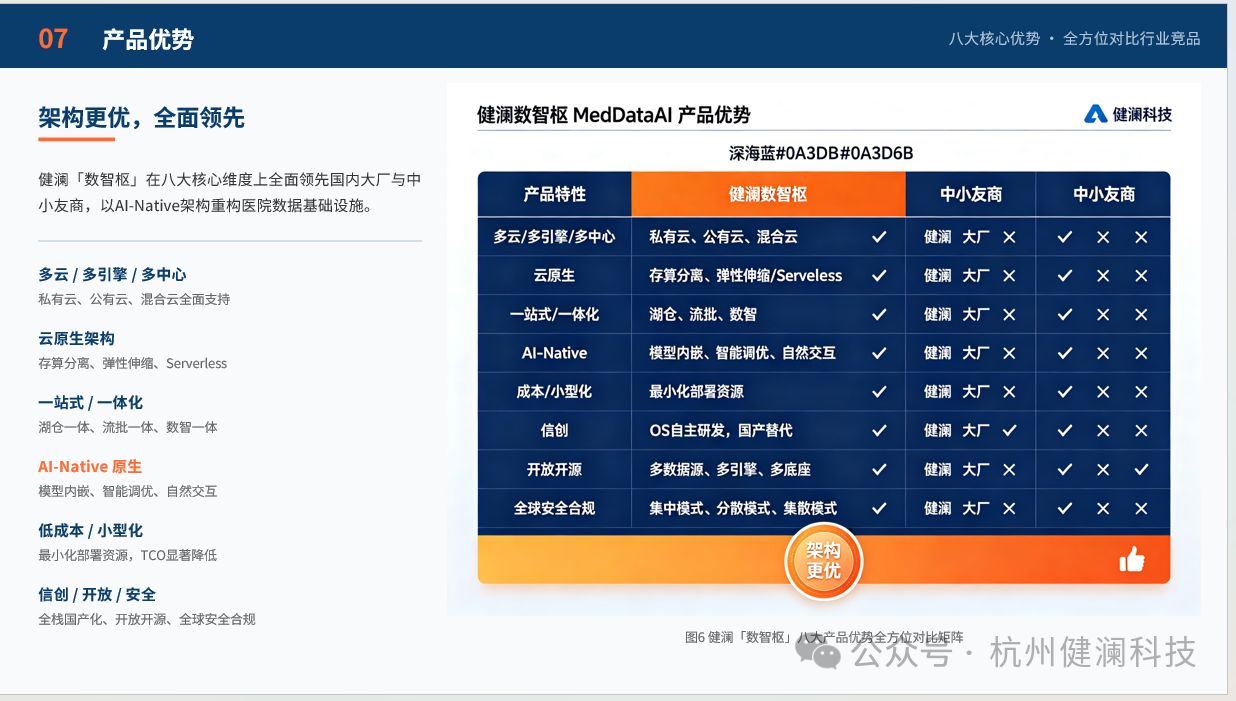The width and height of the screenshot is (1236, 701).
Task: Click the orange AI-Native 原生 heading
Action: coord(90,466)
